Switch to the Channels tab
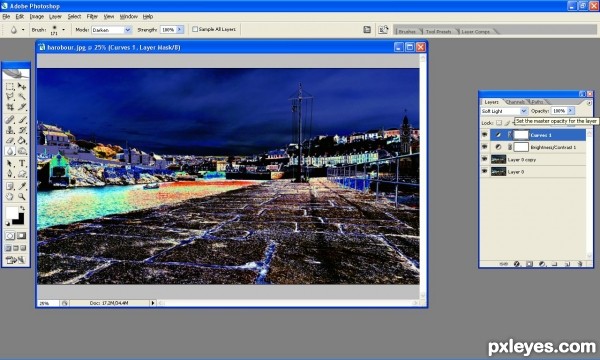 click(x=515, y=102)
